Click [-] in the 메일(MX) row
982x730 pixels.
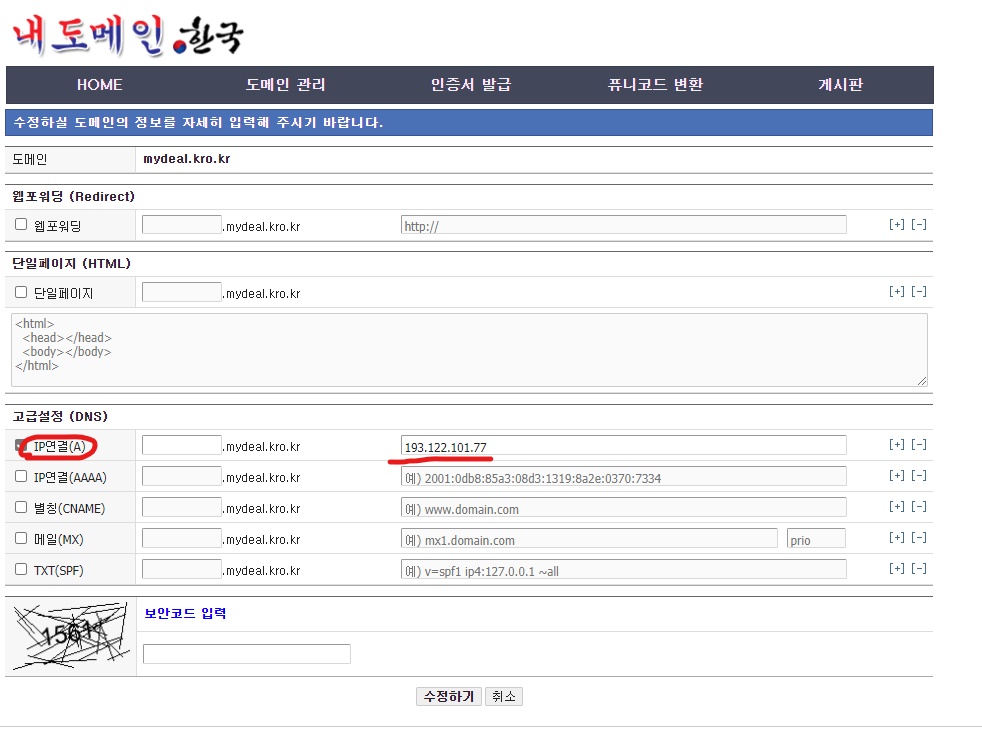coord(918,538)
